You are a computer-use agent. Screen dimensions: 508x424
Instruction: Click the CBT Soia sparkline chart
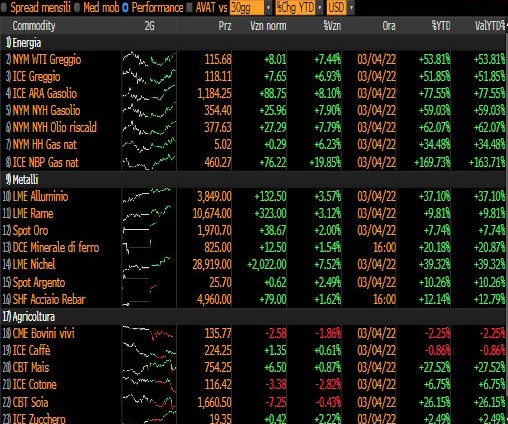(x=149, y=402)
